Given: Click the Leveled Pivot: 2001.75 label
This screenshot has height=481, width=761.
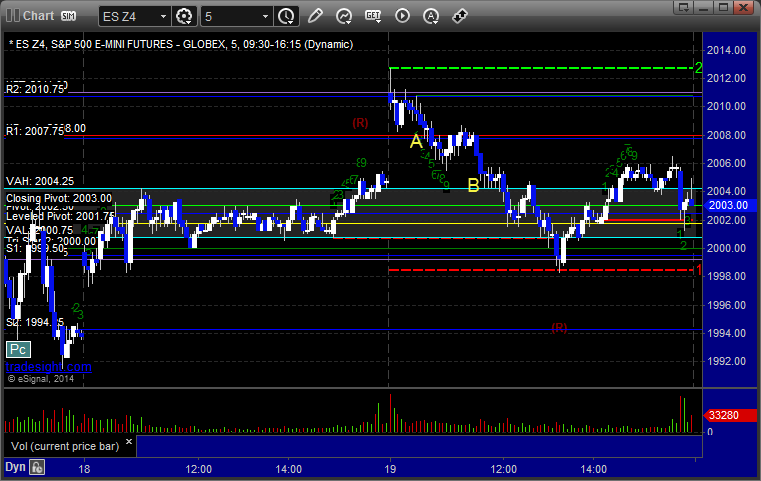Looking at the screenshot, I should point(60,216).
